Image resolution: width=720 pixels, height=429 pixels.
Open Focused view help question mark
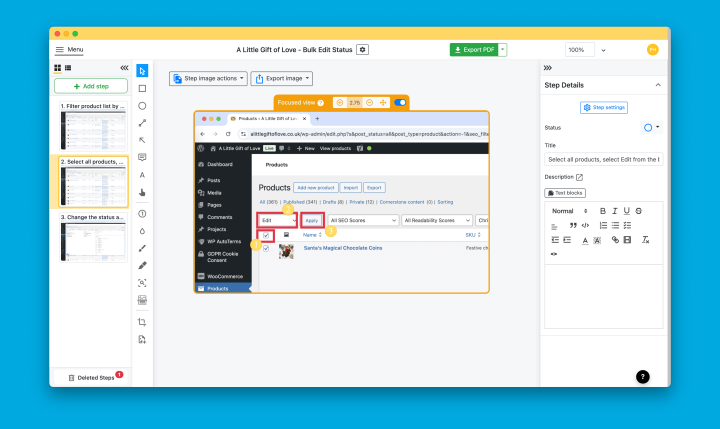pos(321,103)
